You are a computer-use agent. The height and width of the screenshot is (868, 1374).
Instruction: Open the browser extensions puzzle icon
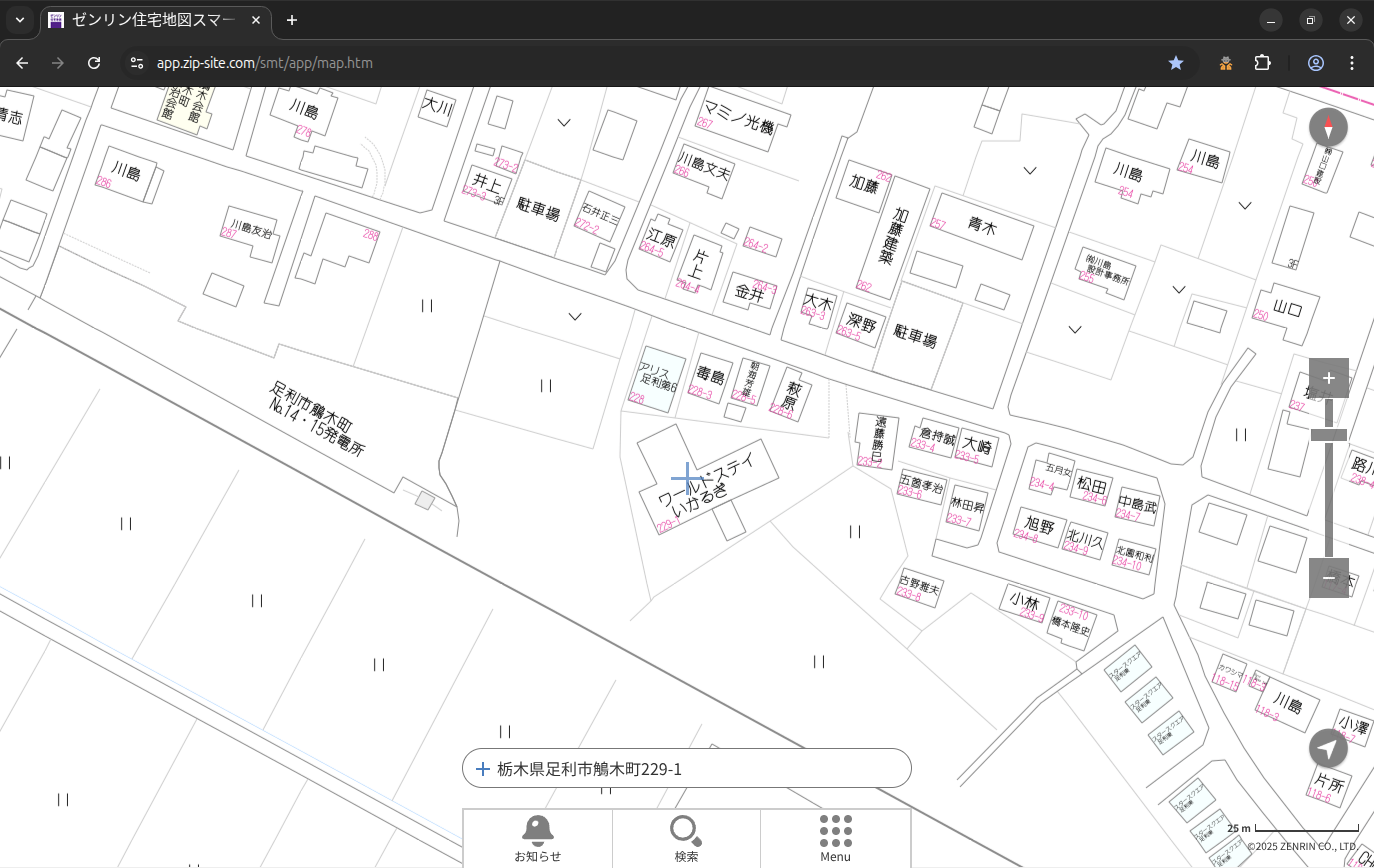click(1263, 63)
